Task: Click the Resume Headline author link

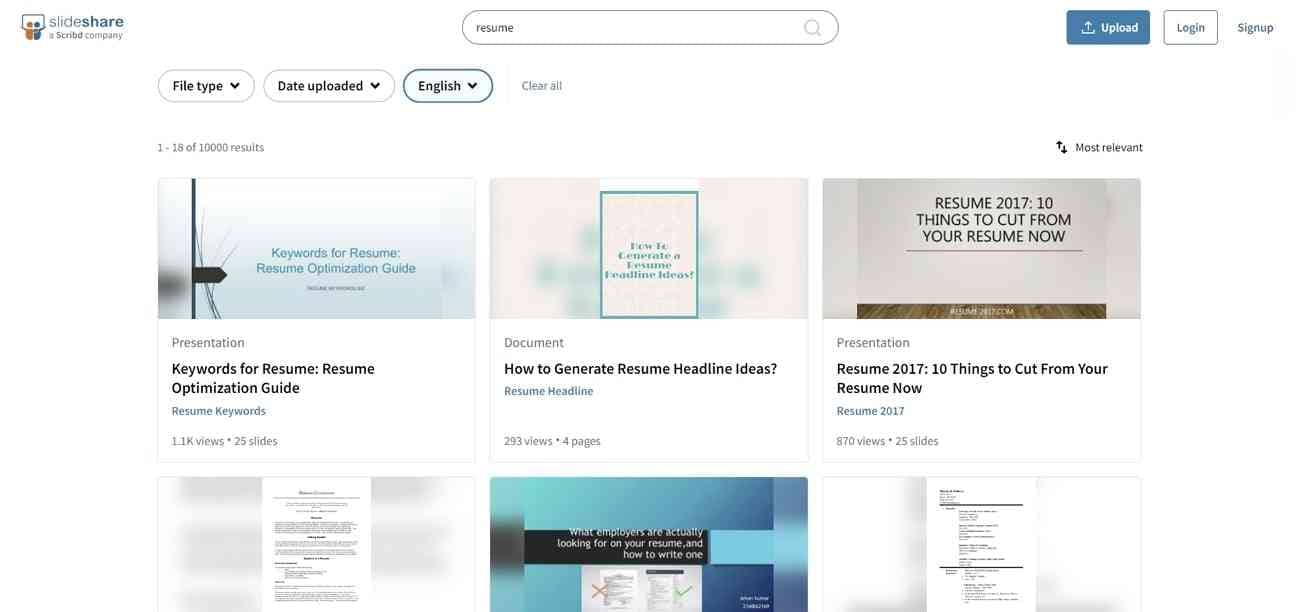Action: click(x=549, y=391)
